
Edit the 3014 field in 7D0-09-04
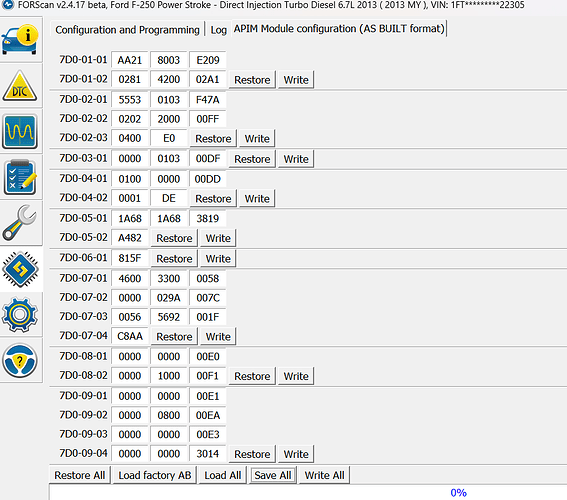[x=208, y=454]
